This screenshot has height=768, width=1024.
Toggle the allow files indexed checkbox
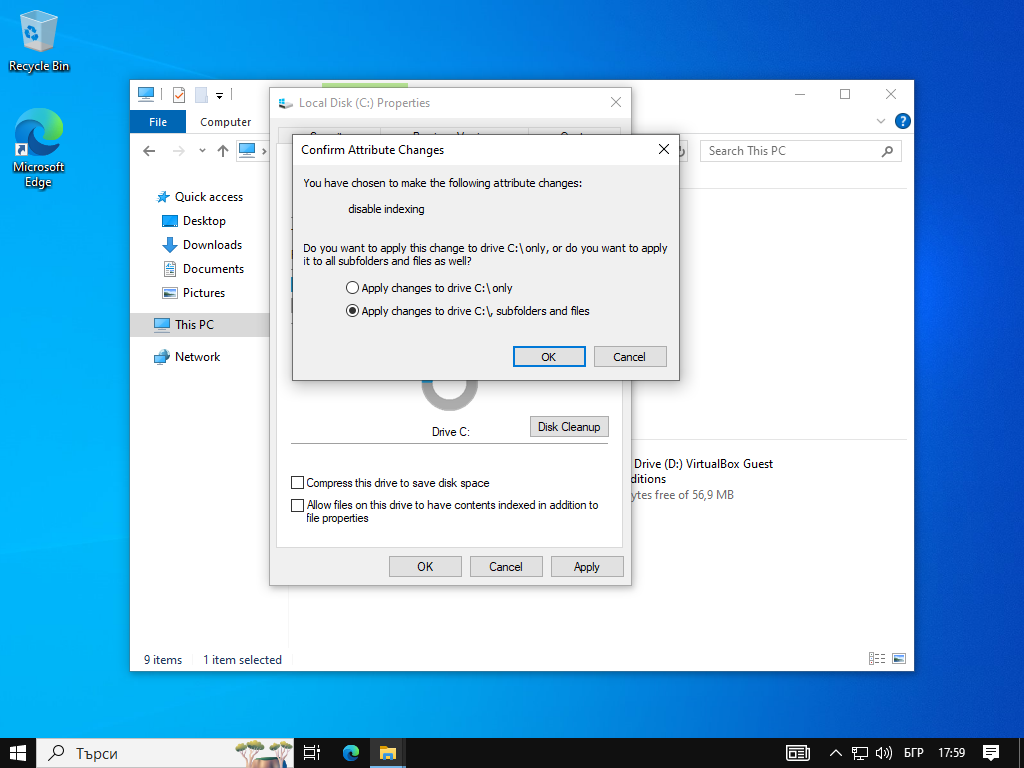[x=298, y=506]
